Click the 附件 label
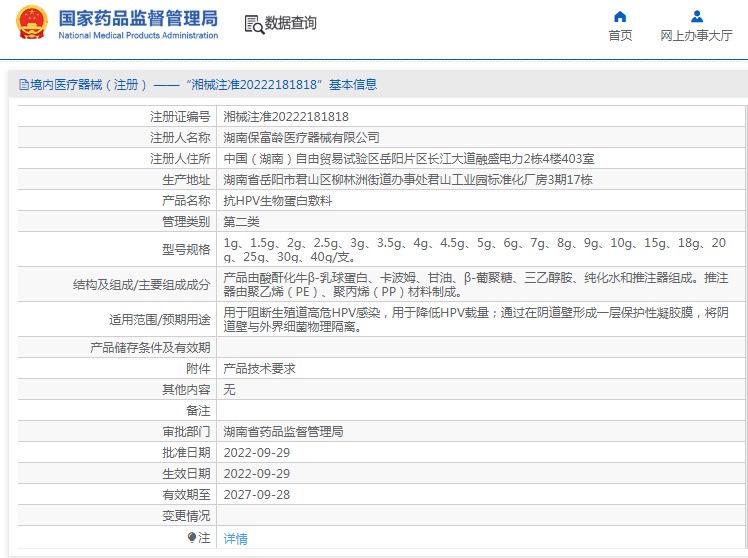The height and width of the screenshot is (558, 748). pyautogui.click(x=198, y=369)
